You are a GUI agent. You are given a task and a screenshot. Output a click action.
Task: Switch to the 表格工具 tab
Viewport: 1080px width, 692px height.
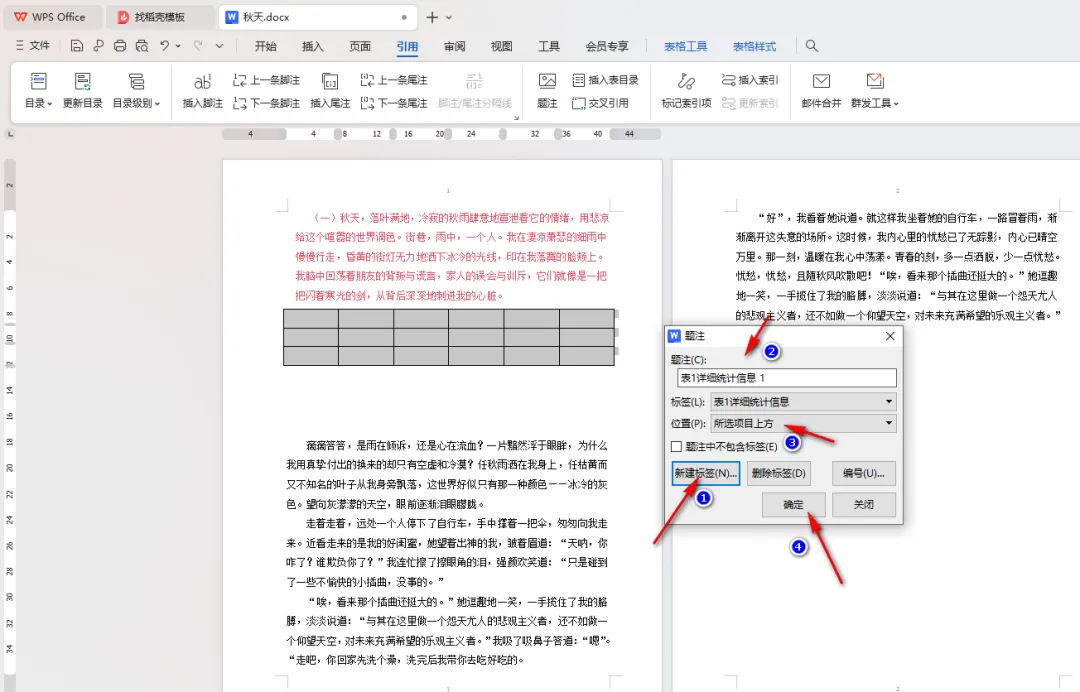(685, 46)
